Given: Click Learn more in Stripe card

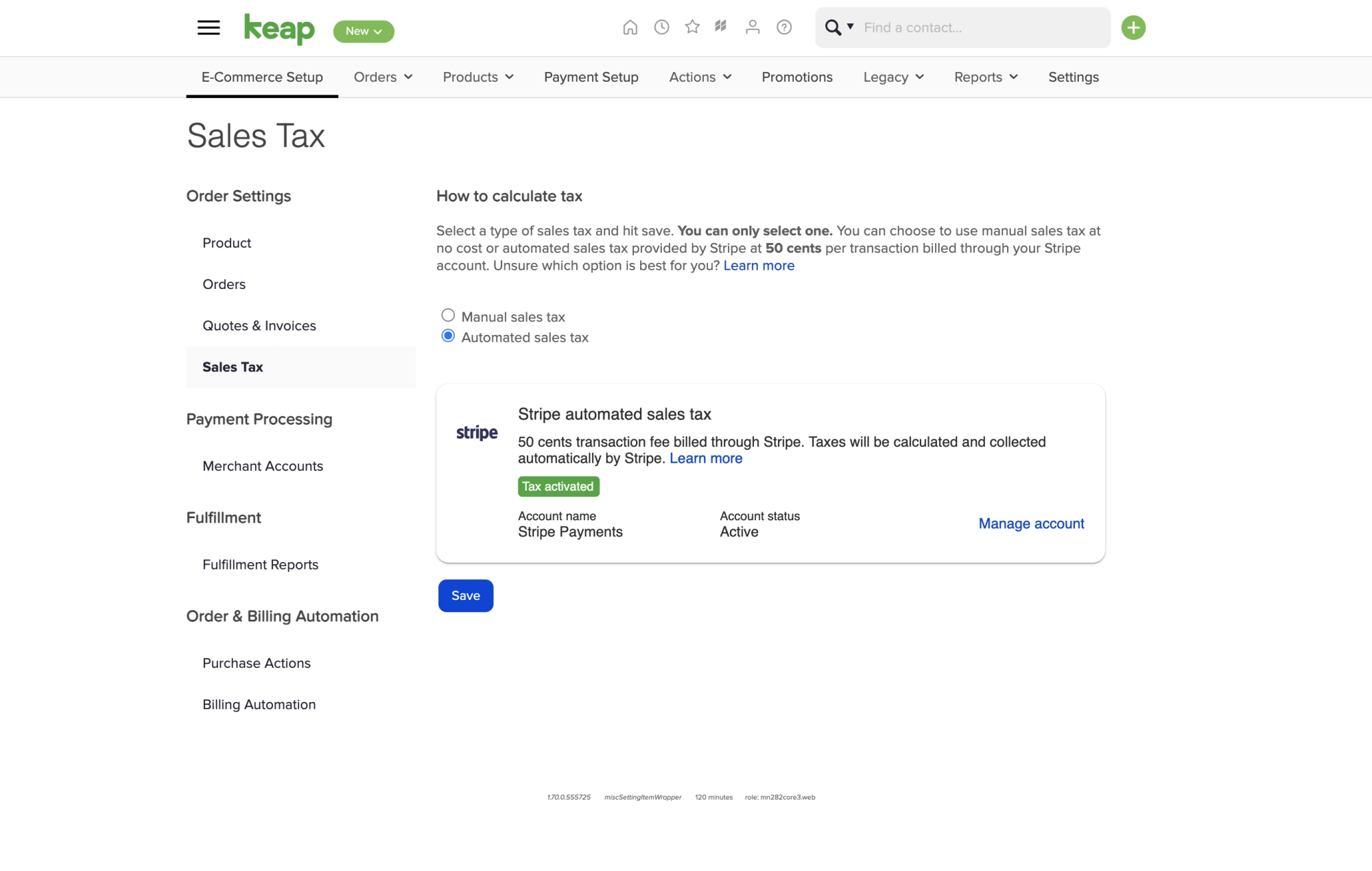Looking at the screenshot, I should click(706, 458).
